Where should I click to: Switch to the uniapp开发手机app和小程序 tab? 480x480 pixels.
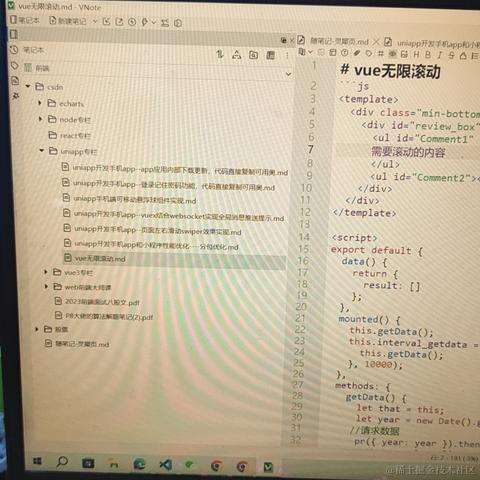tap(433, 43)
